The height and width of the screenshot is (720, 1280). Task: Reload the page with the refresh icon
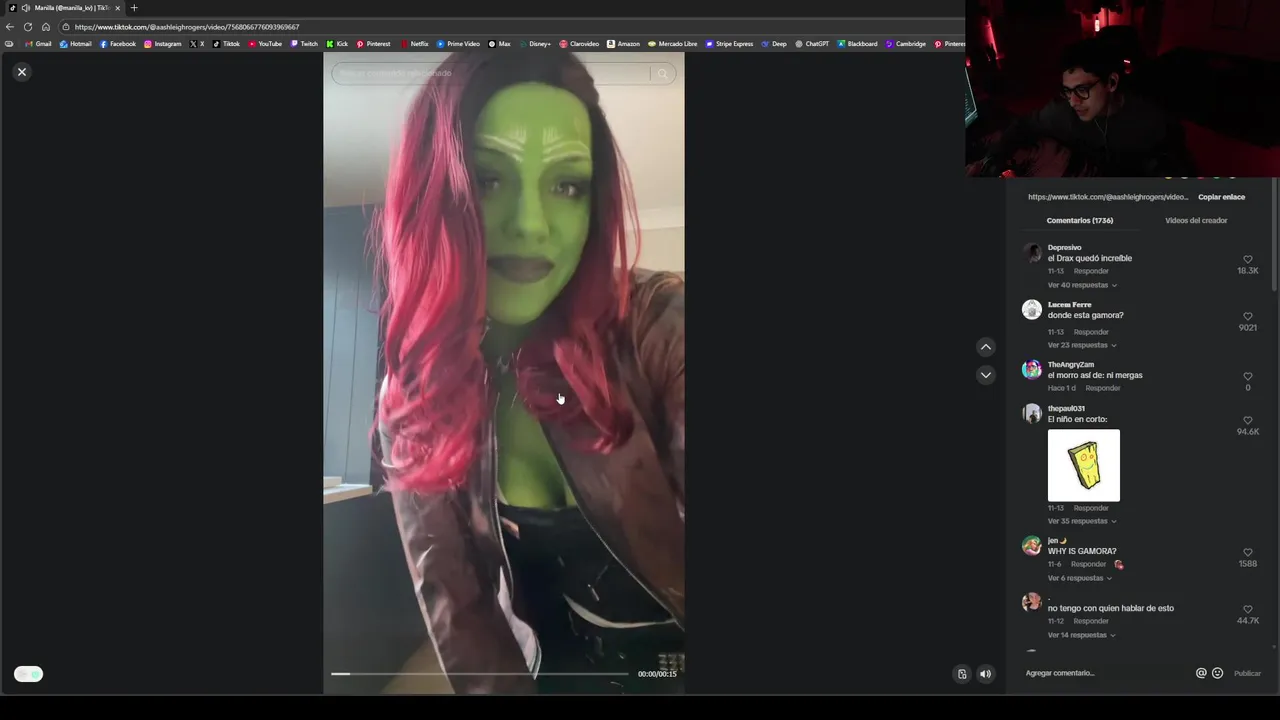point(28,27)
